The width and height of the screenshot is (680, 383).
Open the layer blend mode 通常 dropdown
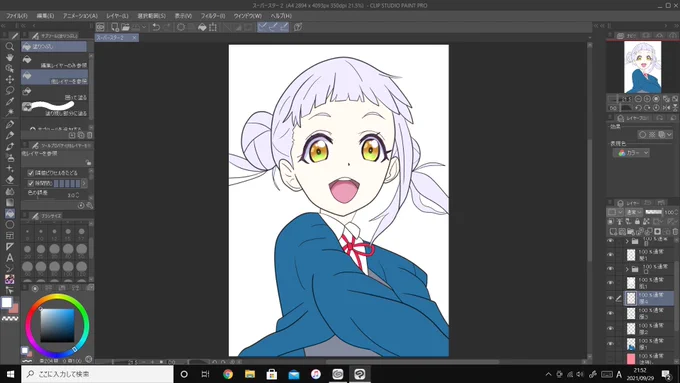coord(634,212)
